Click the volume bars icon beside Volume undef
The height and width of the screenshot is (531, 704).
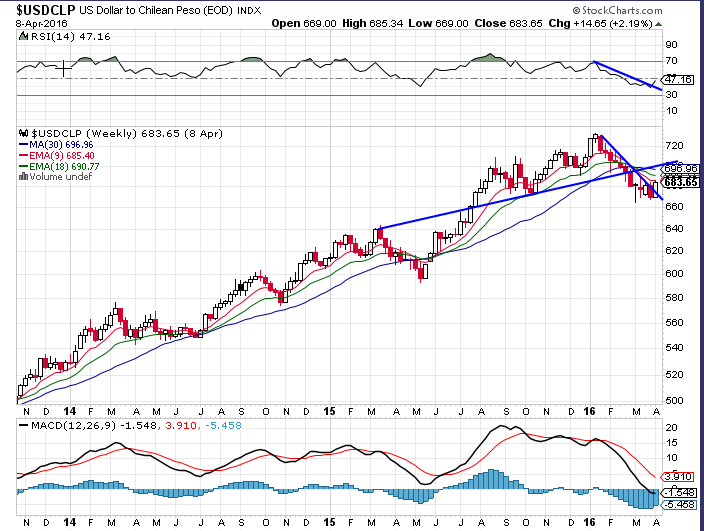pyautogui.click(x=23, y=176)
